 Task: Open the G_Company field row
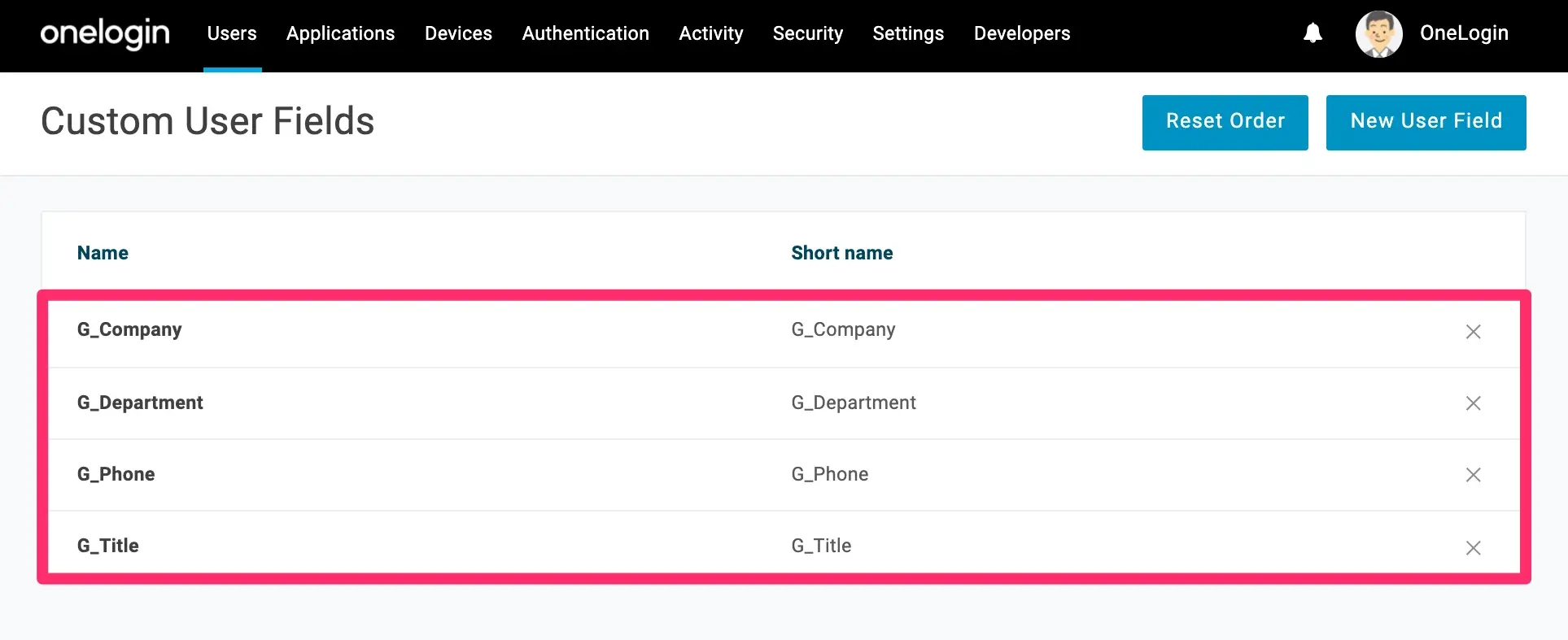tap(784, 332)
